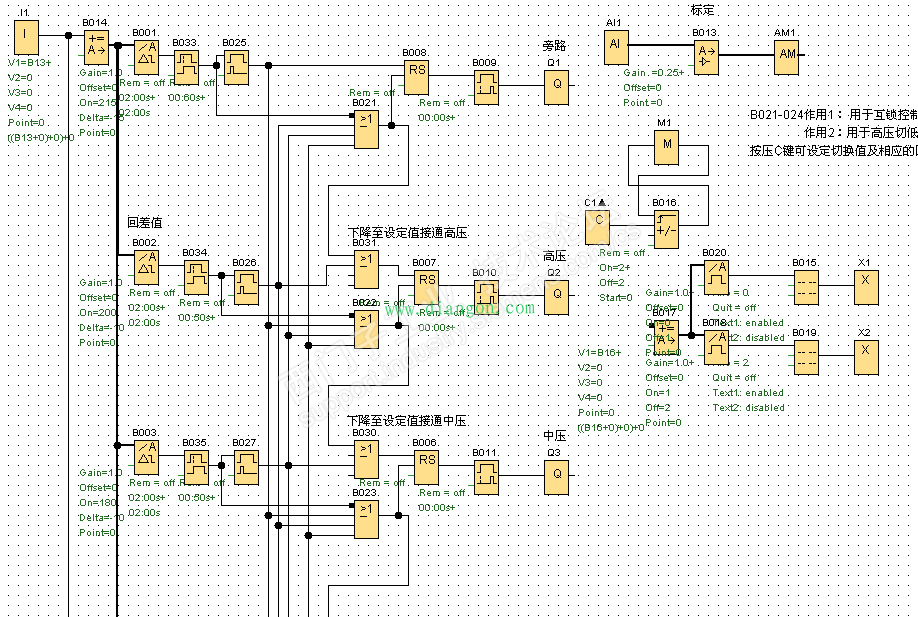Select the B025 pulse block
Image resolution: width=918 pixels, height=617 pixels.
(x=237, y=67)
